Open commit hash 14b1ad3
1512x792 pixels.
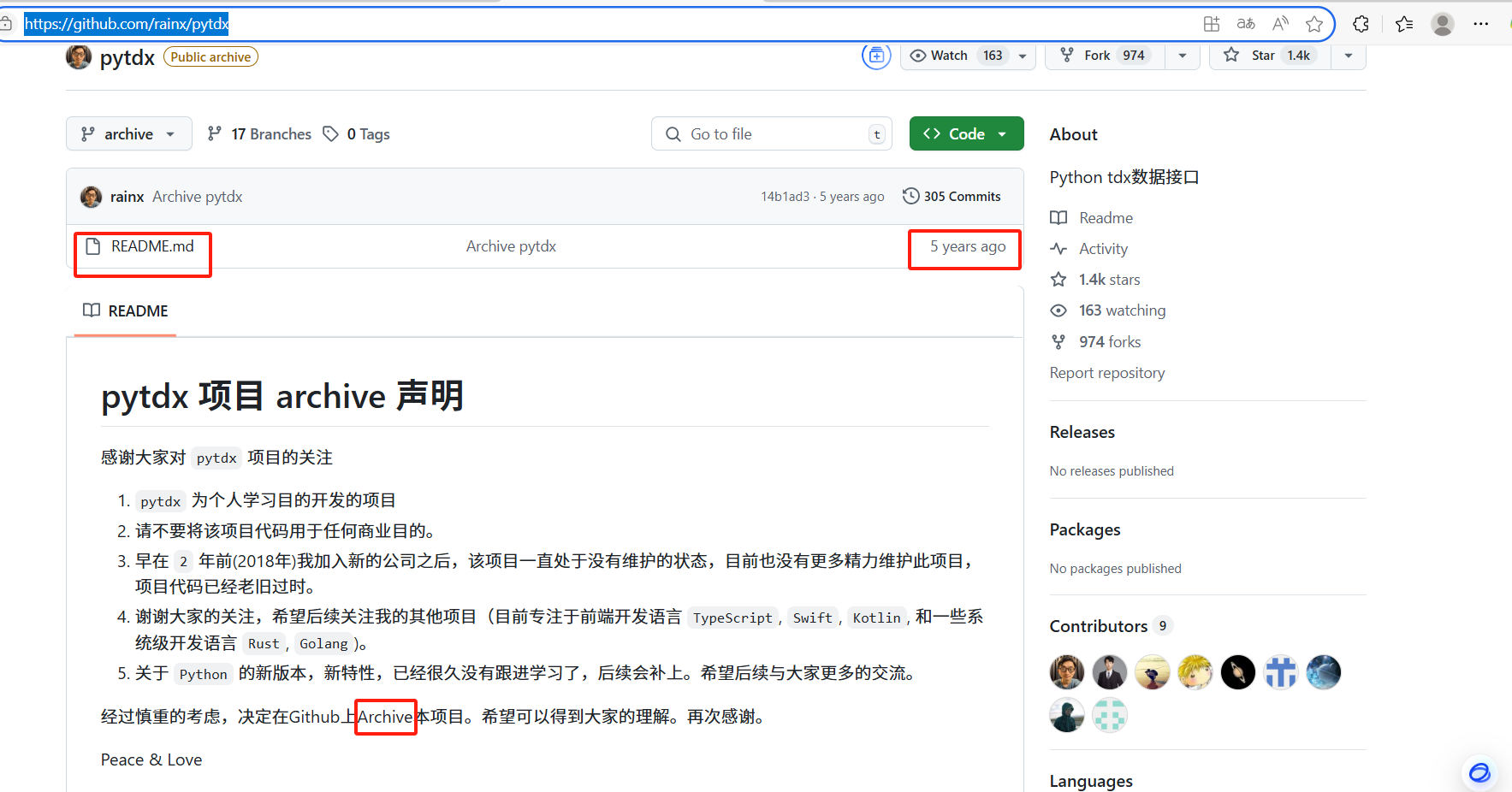tap(785, 197)
